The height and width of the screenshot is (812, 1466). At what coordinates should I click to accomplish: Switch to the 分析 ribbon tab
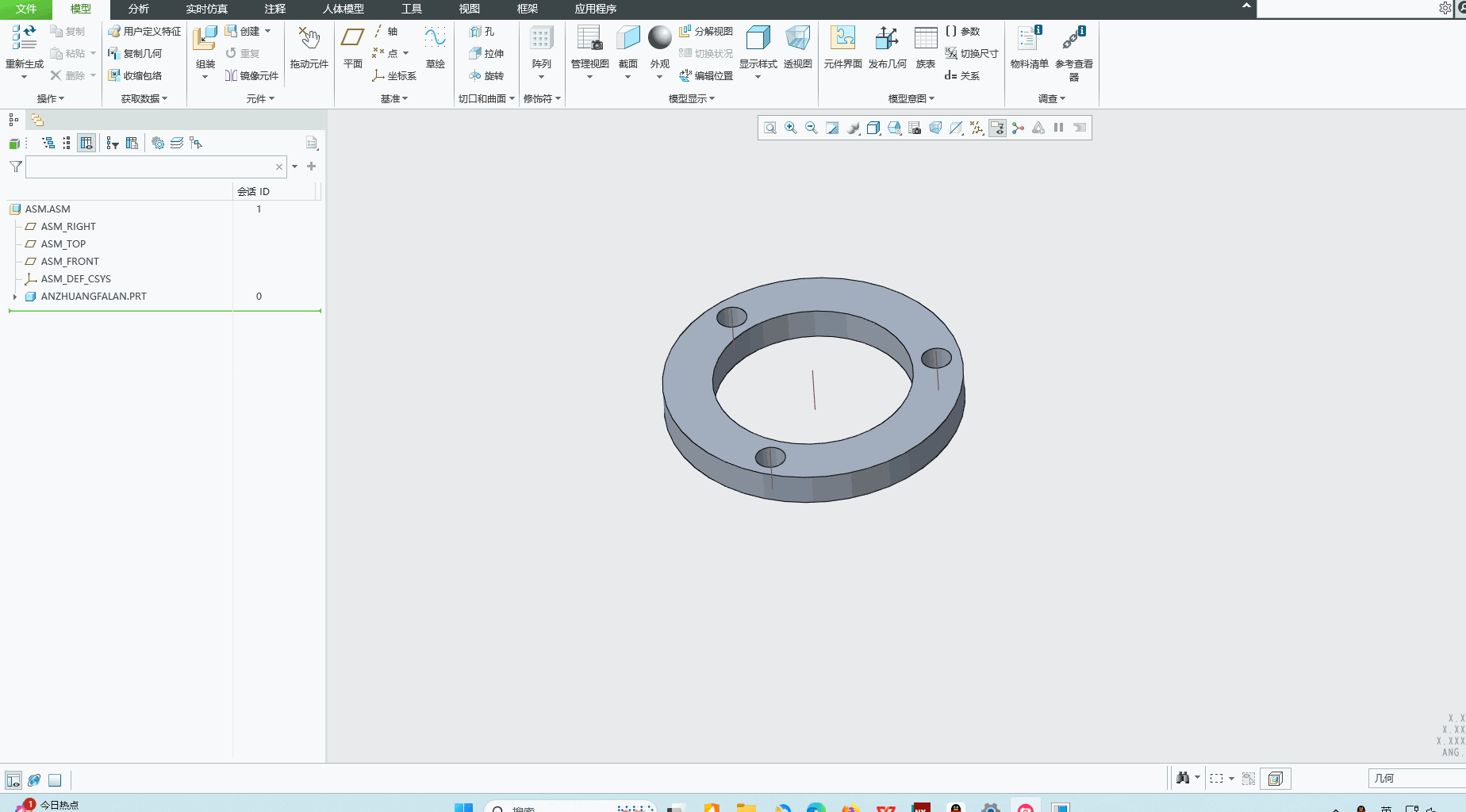click(138, 9)
